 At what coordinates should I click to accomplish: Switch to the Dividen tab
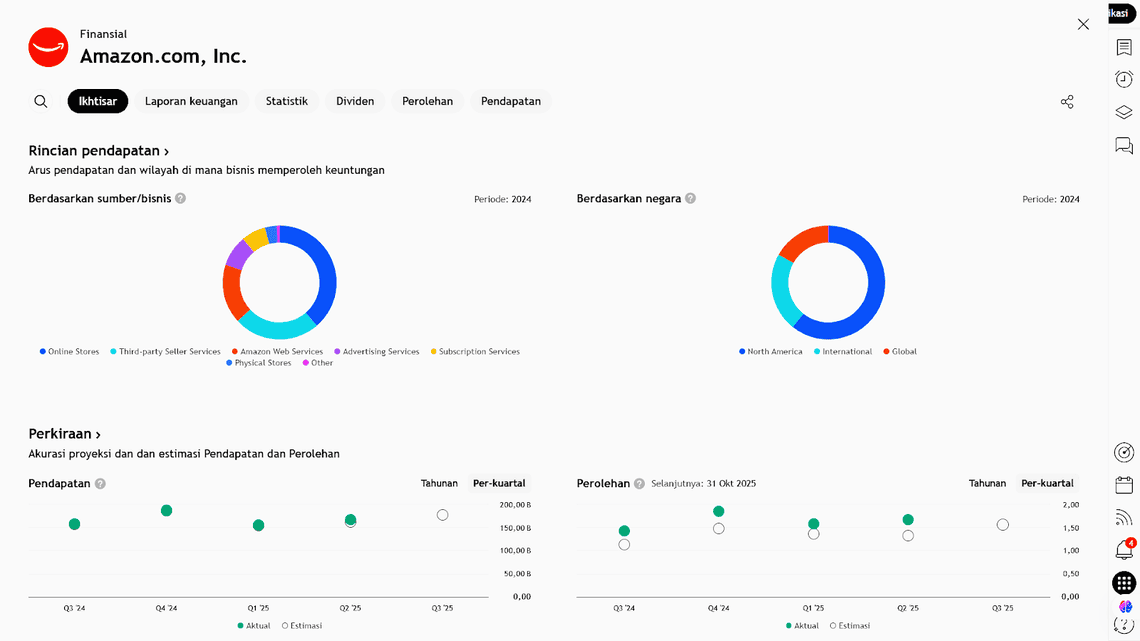(355, 101)
